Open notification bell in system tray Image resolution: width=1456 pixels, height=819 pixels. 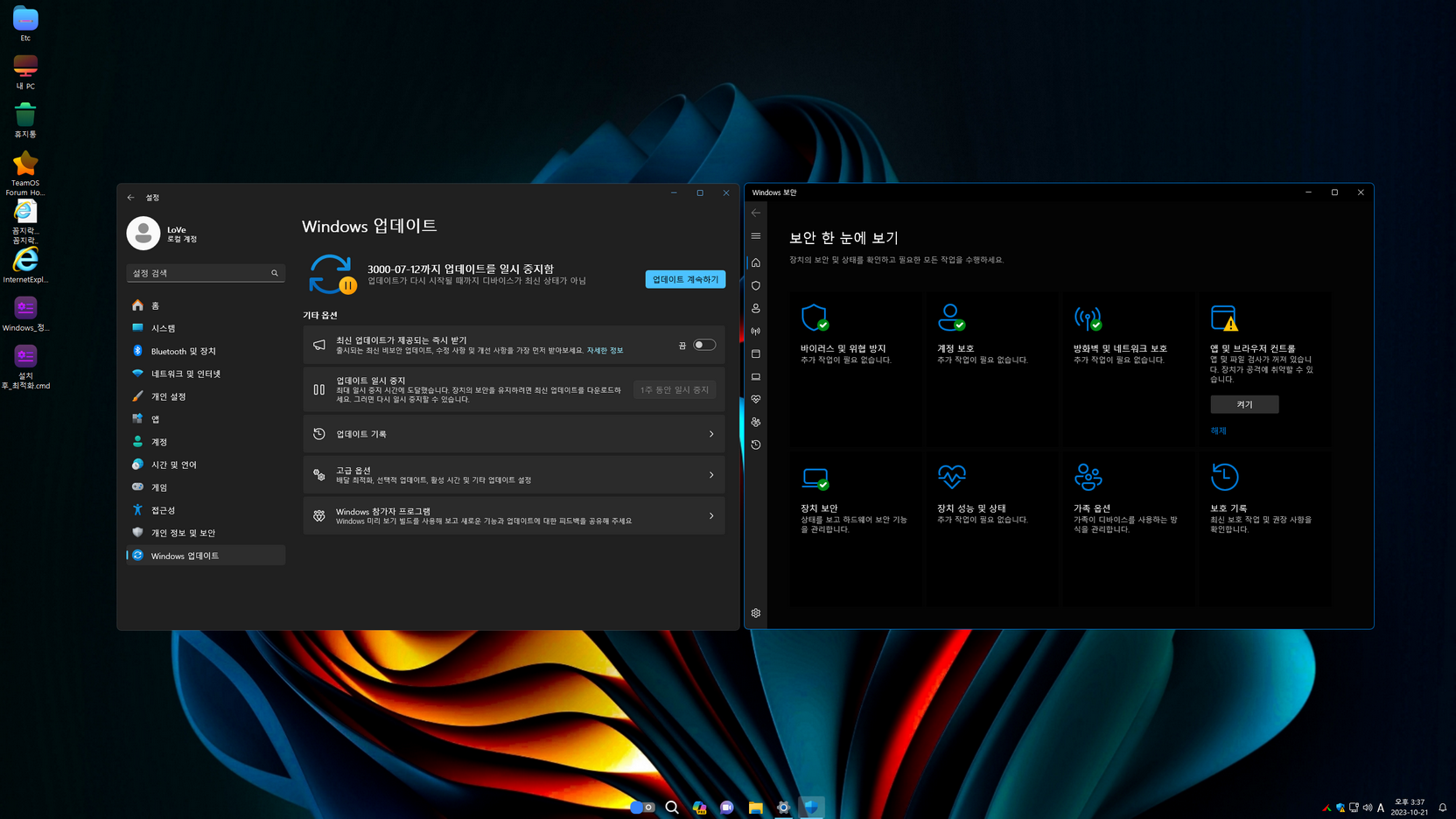pyautogui.click(x=1443, y=808)
